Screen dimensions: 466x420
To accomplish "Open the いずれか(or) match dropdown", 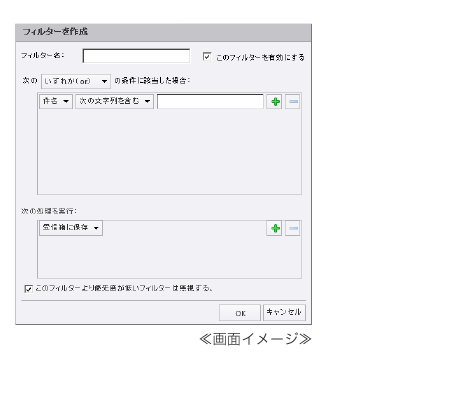I will 76,81.
